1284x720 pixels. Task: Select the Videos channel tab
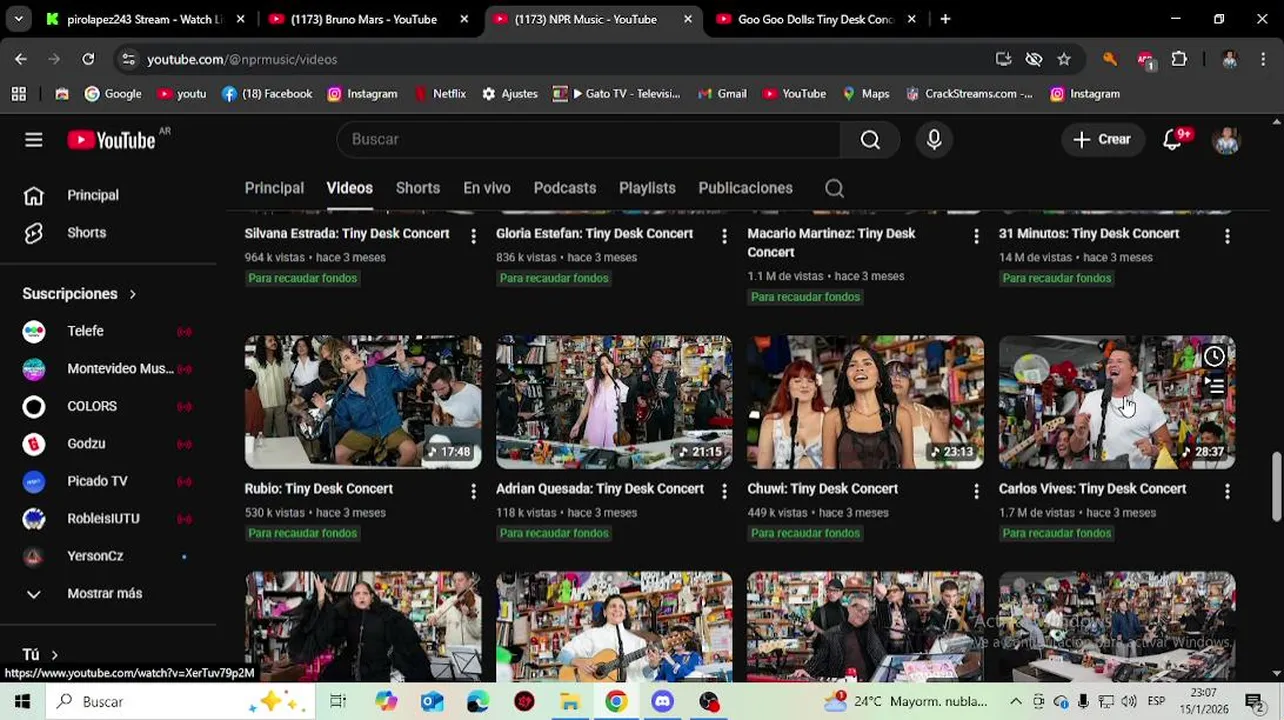349,188
